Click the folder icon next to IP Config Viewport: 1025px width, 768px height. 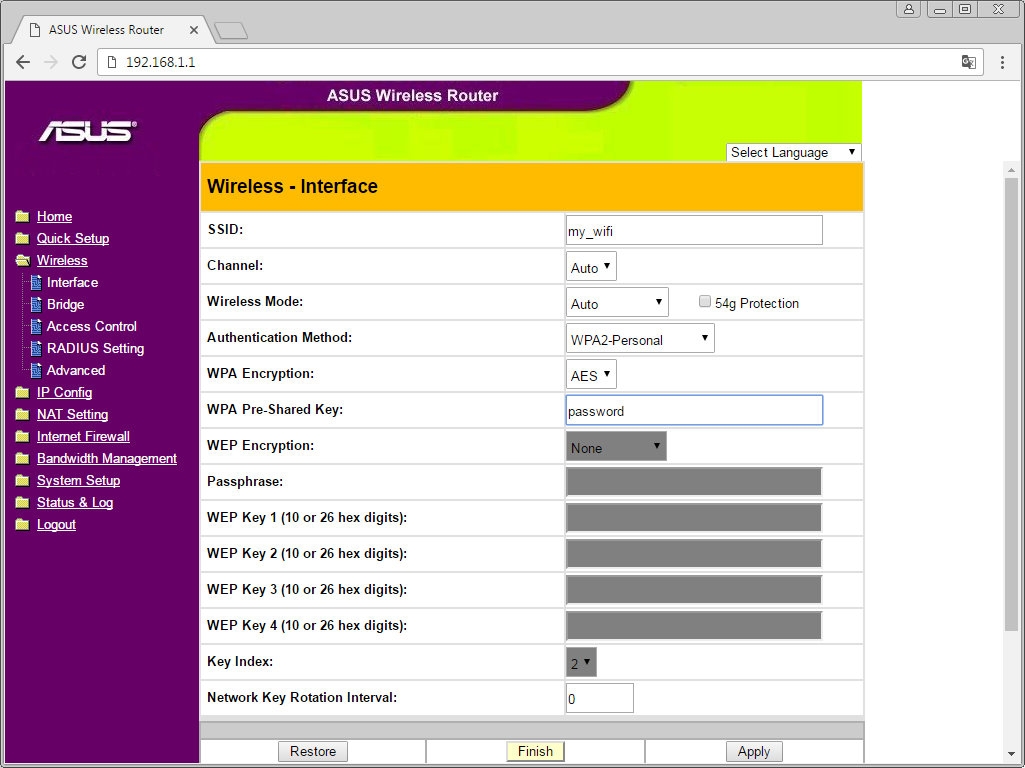point(22,392)
